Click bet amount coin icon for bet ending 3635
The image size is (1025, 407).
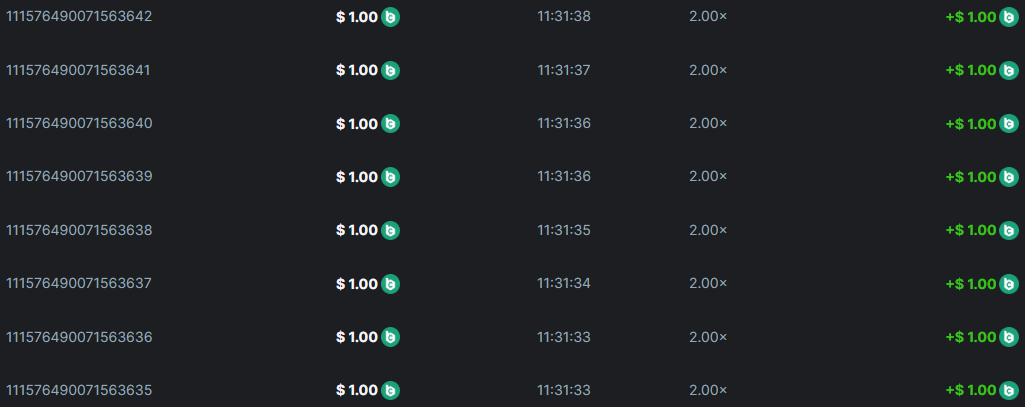click(391, 390)
